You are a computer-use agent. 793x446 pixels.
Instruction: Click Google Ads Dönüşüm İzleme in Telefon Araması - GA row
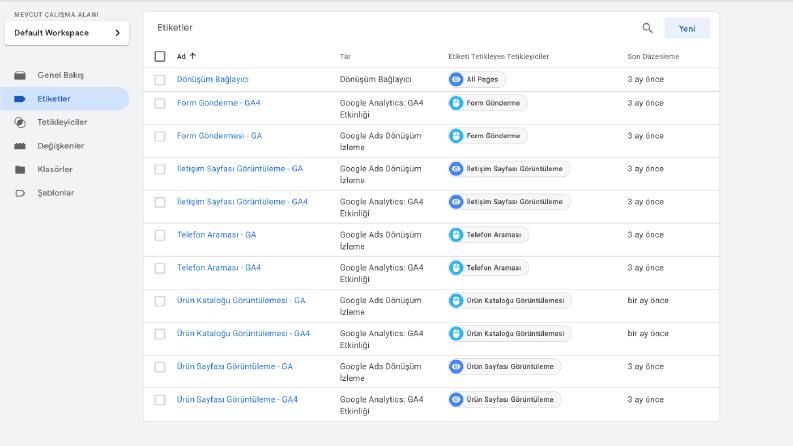click(380, 241)
